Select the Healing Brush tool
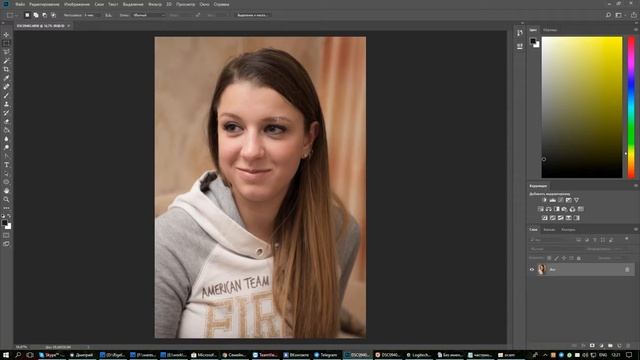 point(6,87)
